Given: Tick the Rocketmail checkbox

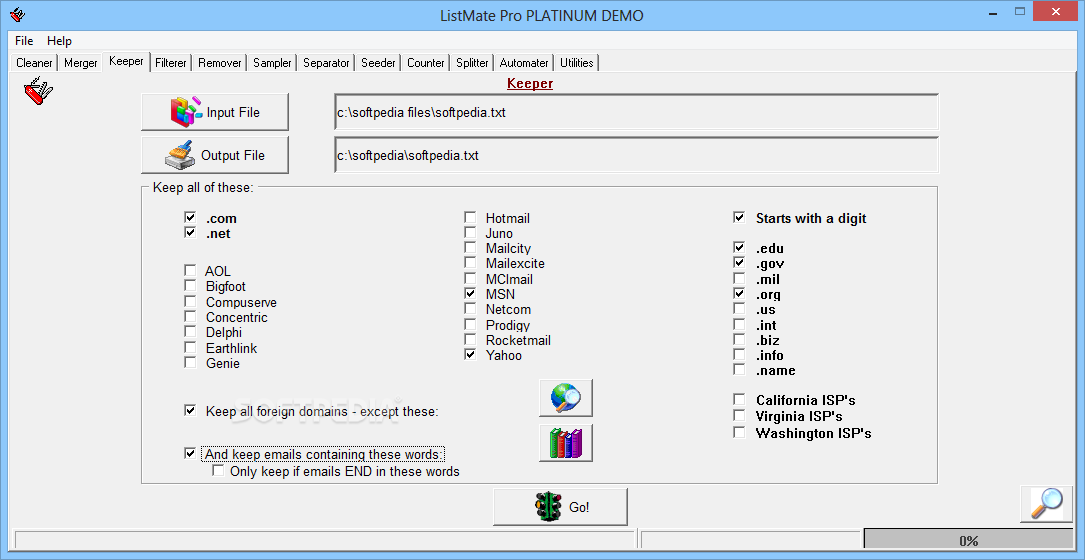Looking at the screenshot, I should (x=471, y=340).
